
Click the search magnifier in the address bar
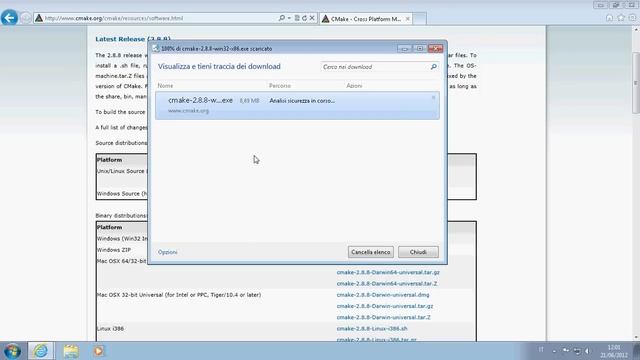(281, 18)
